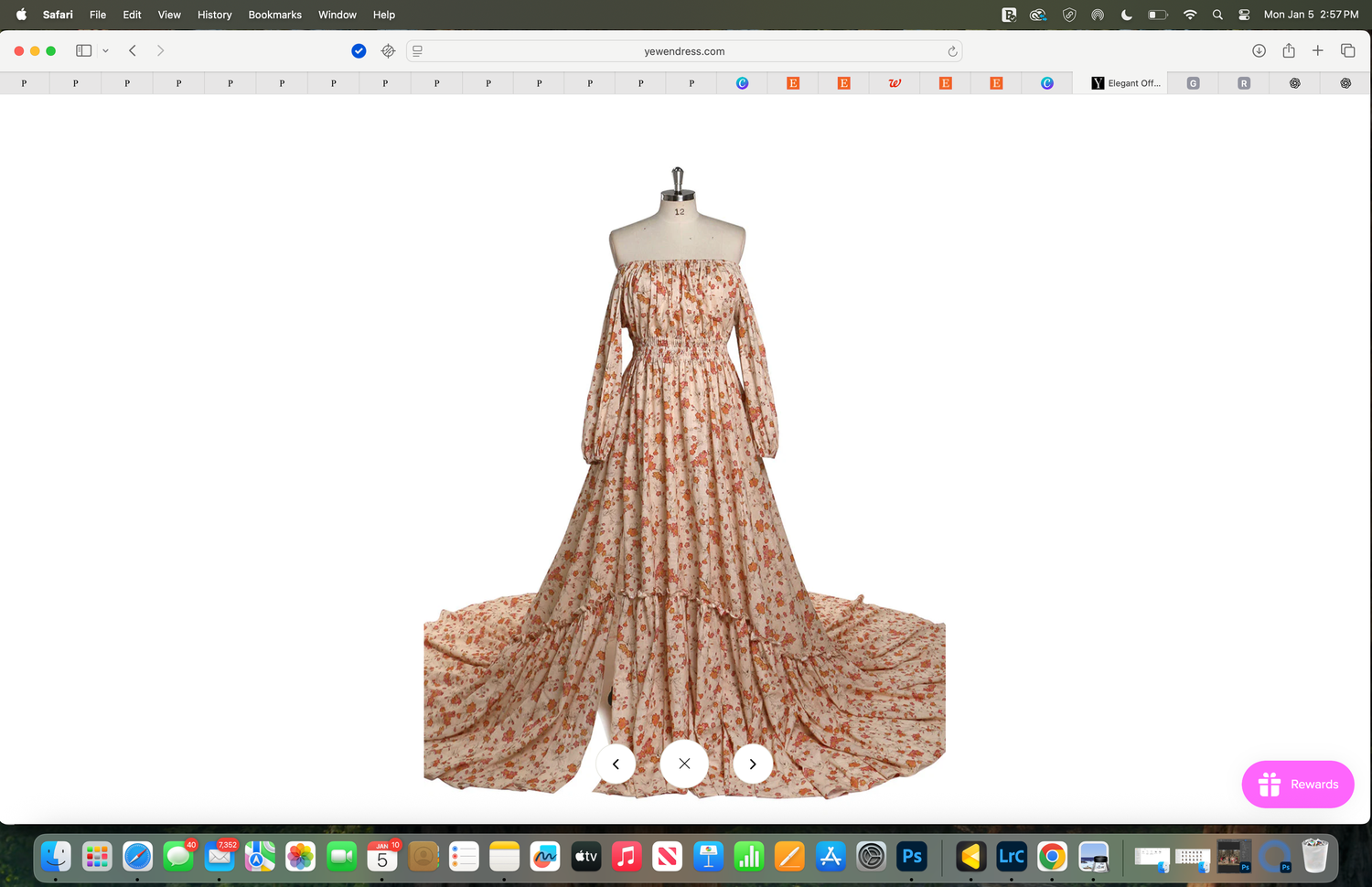Show battery status
This screenshot has width=1372, height=887.
[x=1158, y=15]
